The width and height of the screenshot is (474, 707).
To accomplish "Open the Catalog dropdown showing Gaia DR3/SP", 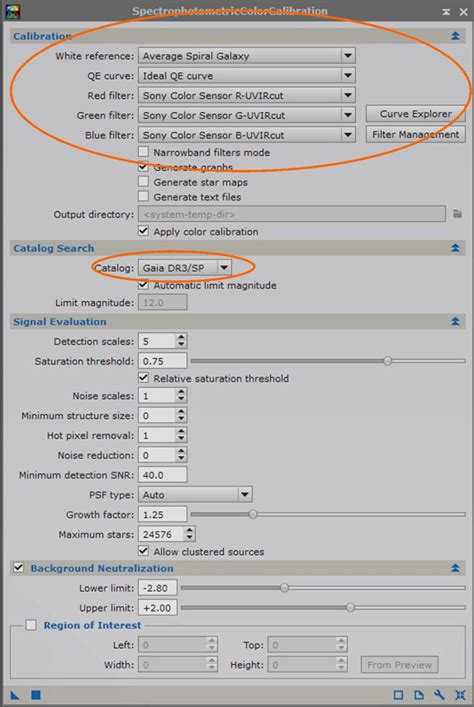I will coord(185,268).
